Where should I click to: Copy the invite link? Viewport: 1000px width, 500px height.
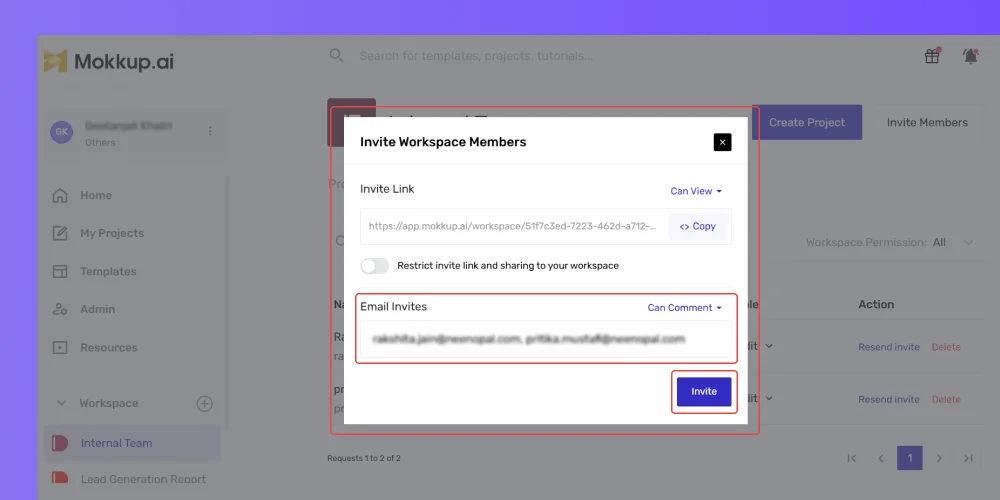[698, 226]
